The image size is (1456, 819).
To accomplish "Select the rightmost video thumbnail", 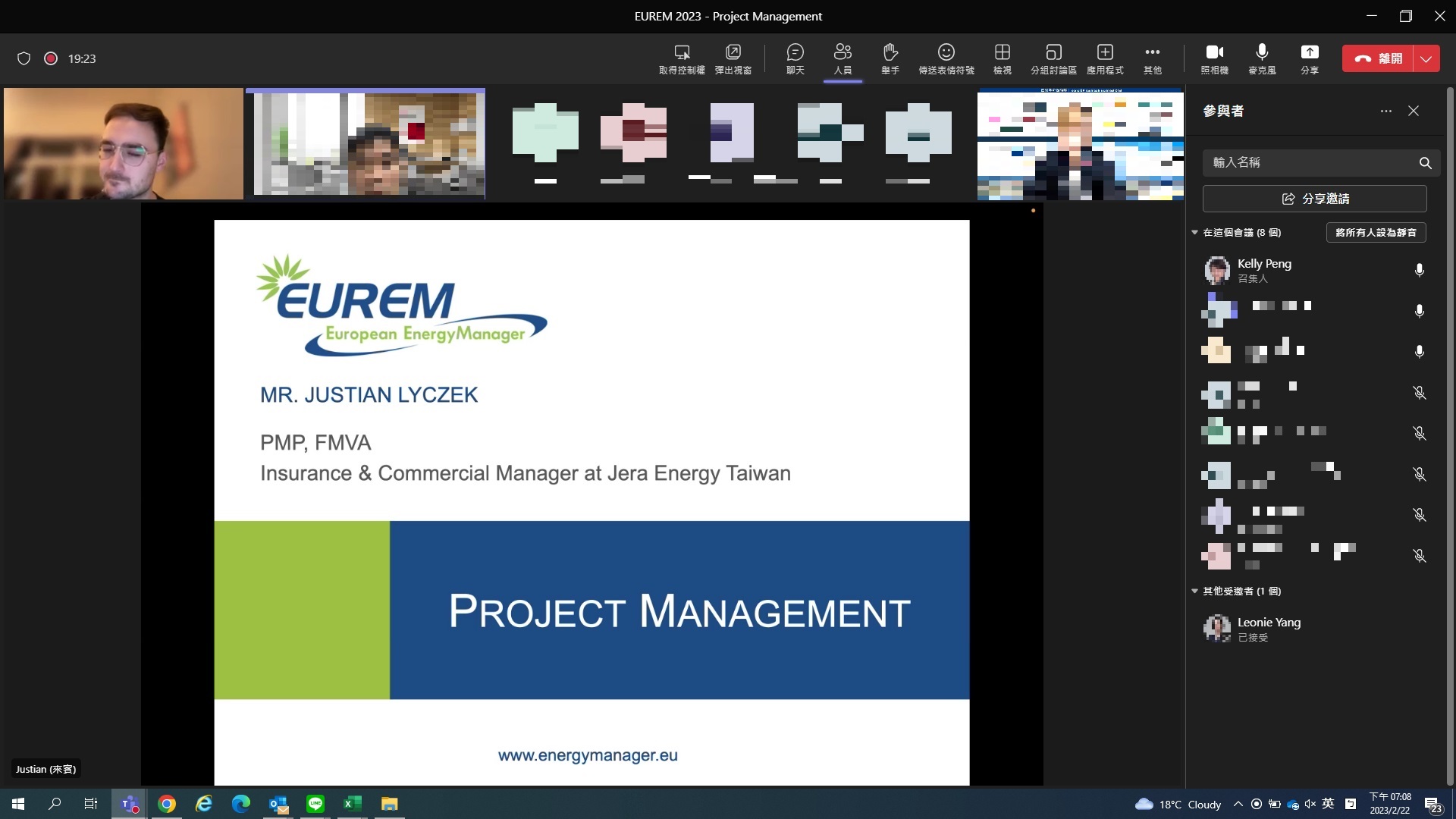I will point(1080,143).
